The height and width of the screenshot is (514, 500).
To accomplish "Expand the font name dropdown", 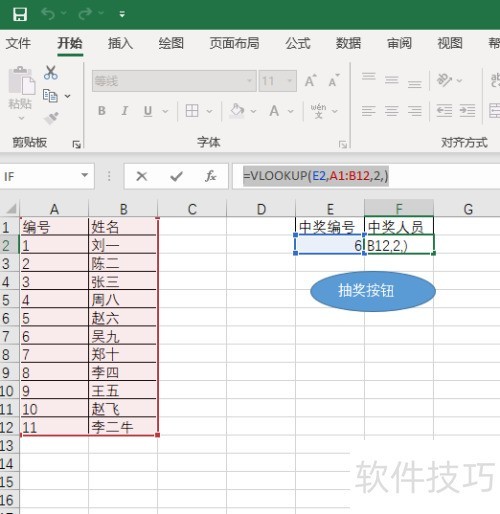I will pos(249,81).
